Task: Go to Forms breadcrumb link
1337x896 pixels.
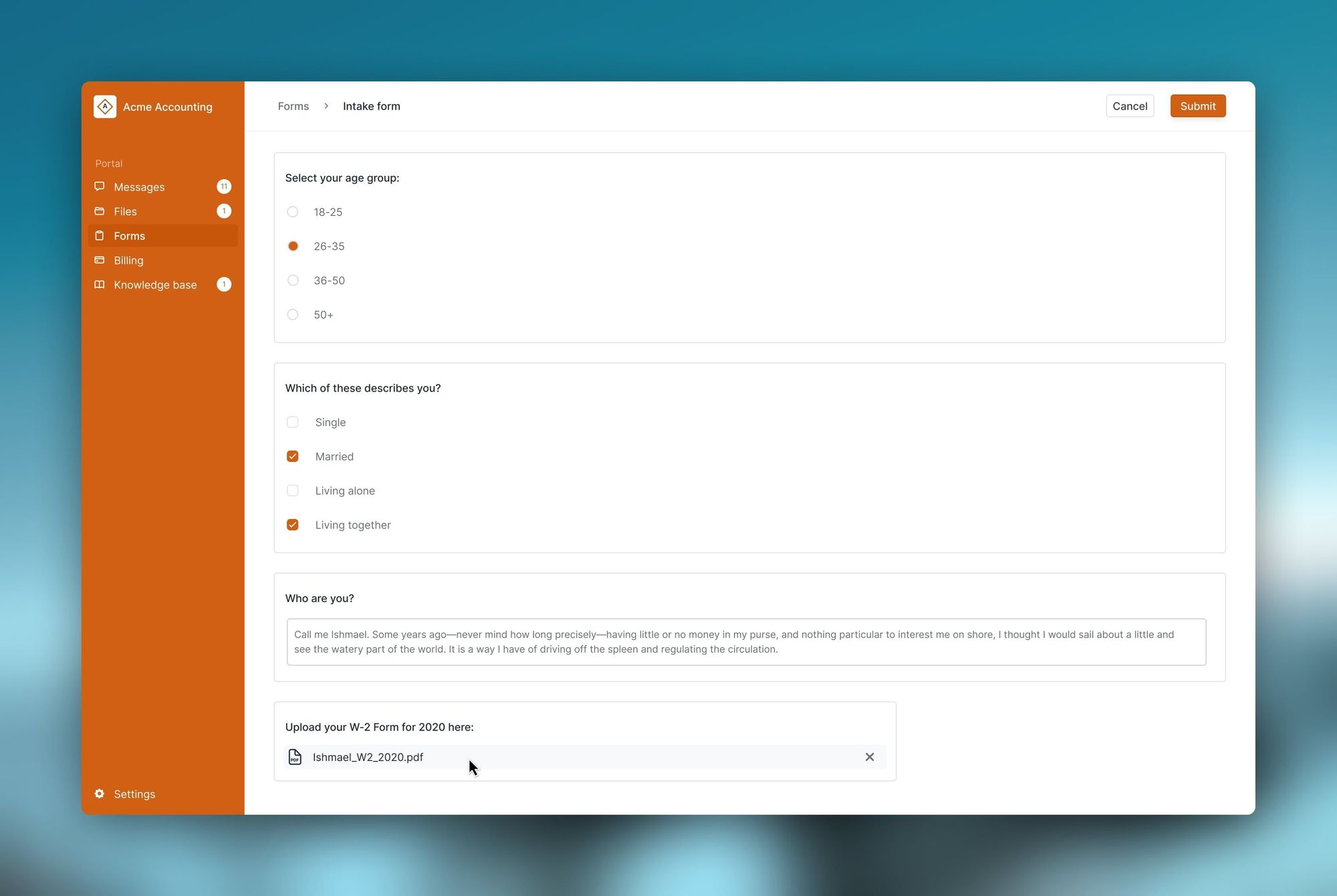Action: (x=293, y=106)
